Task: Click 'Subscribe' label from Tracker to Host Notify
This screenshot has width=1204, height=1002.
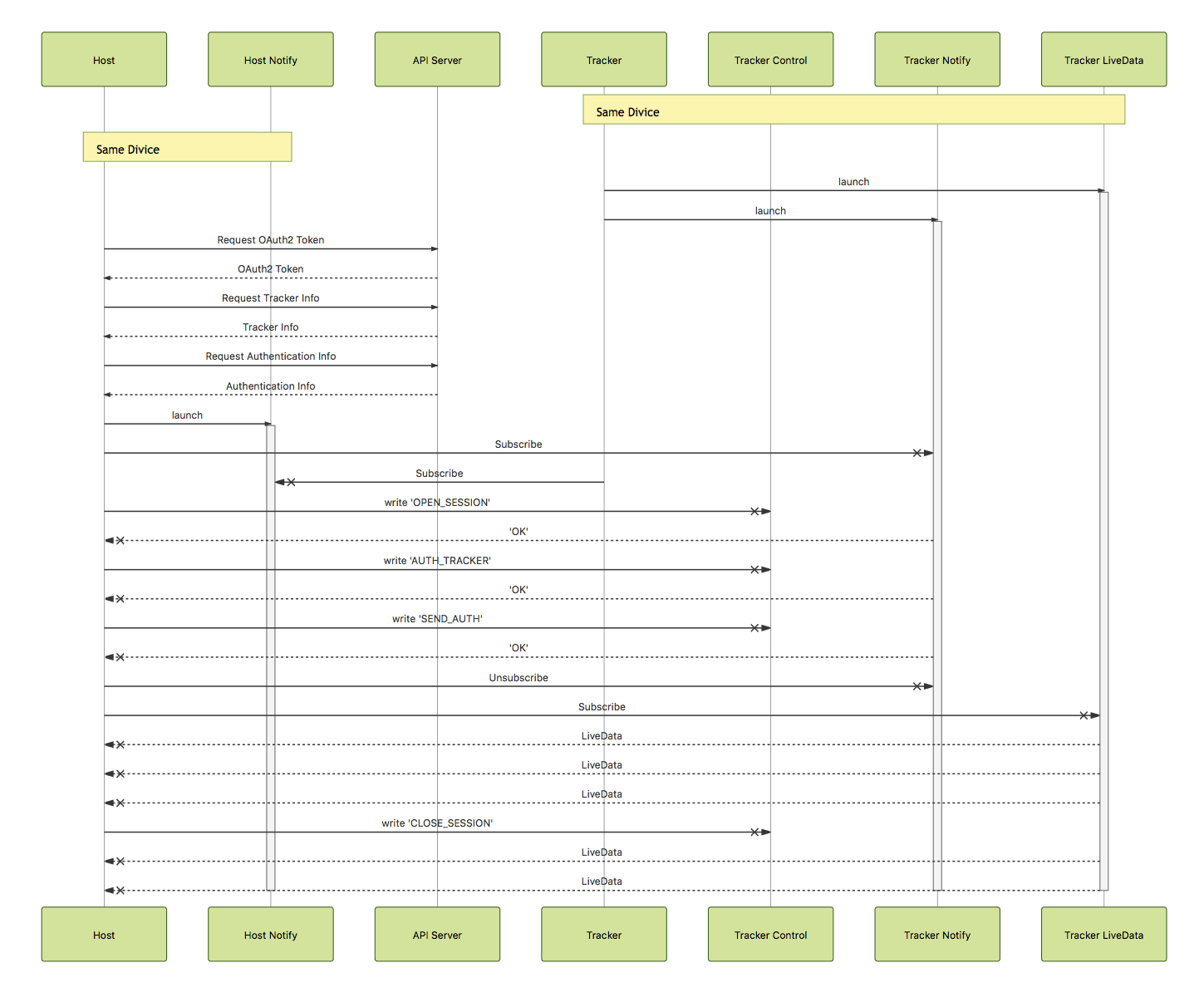Action: (440, 474)
